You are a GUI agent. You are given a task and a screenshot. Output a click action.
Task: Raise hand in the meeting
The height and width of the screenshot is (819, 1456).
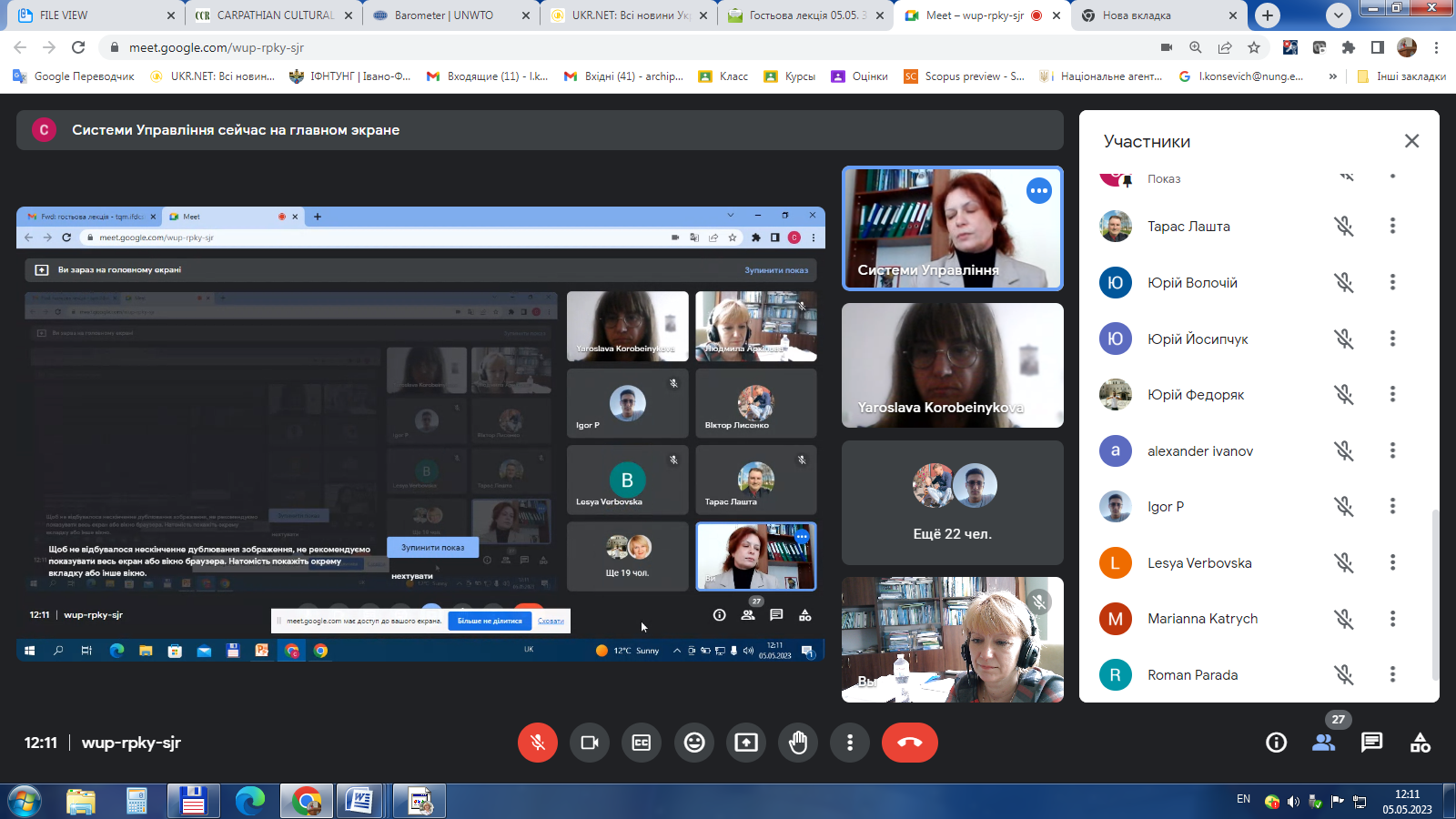coord(798,743)
